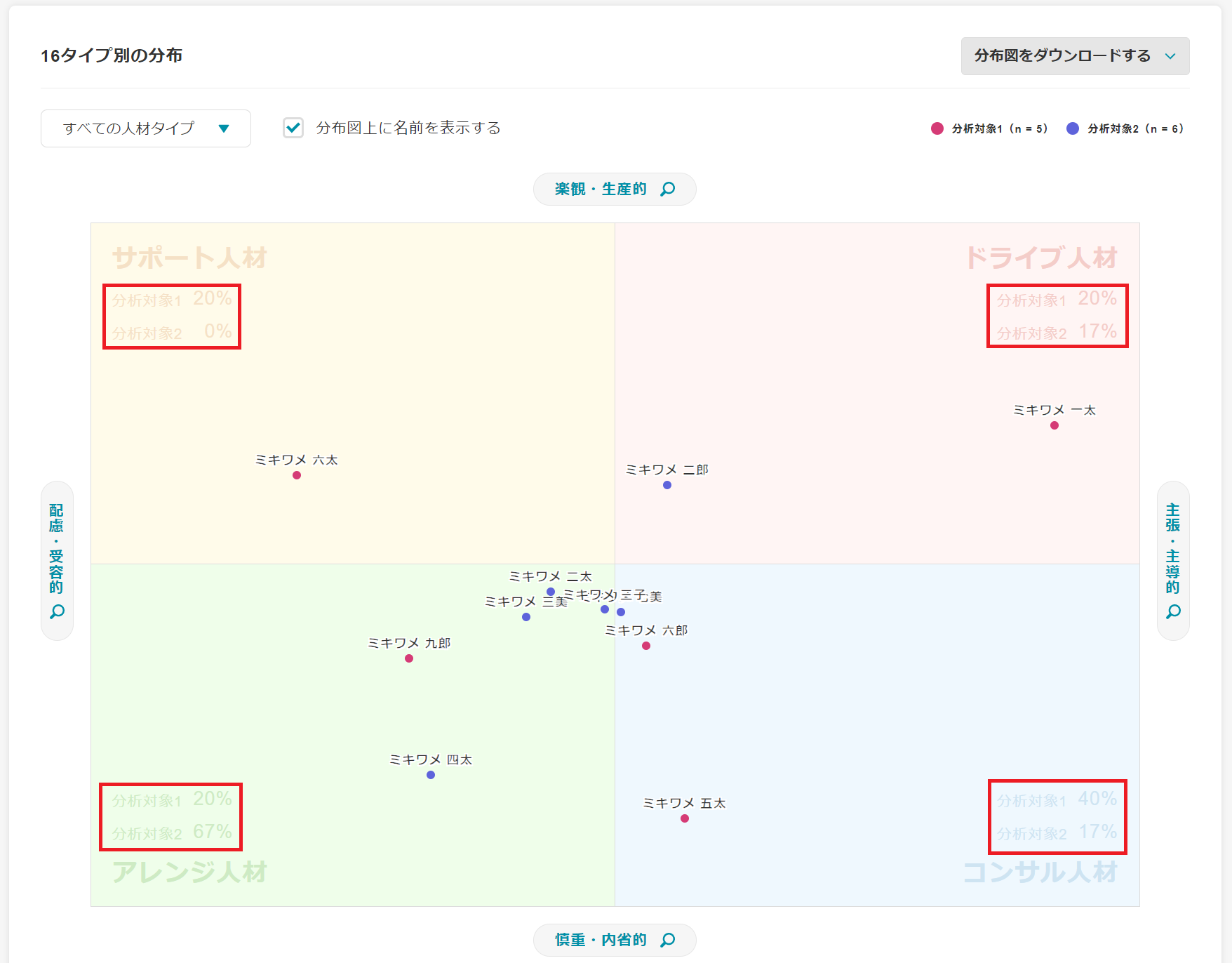
Task: Click the magnifier icon beside 楽観・生産的
Action: 667,188
